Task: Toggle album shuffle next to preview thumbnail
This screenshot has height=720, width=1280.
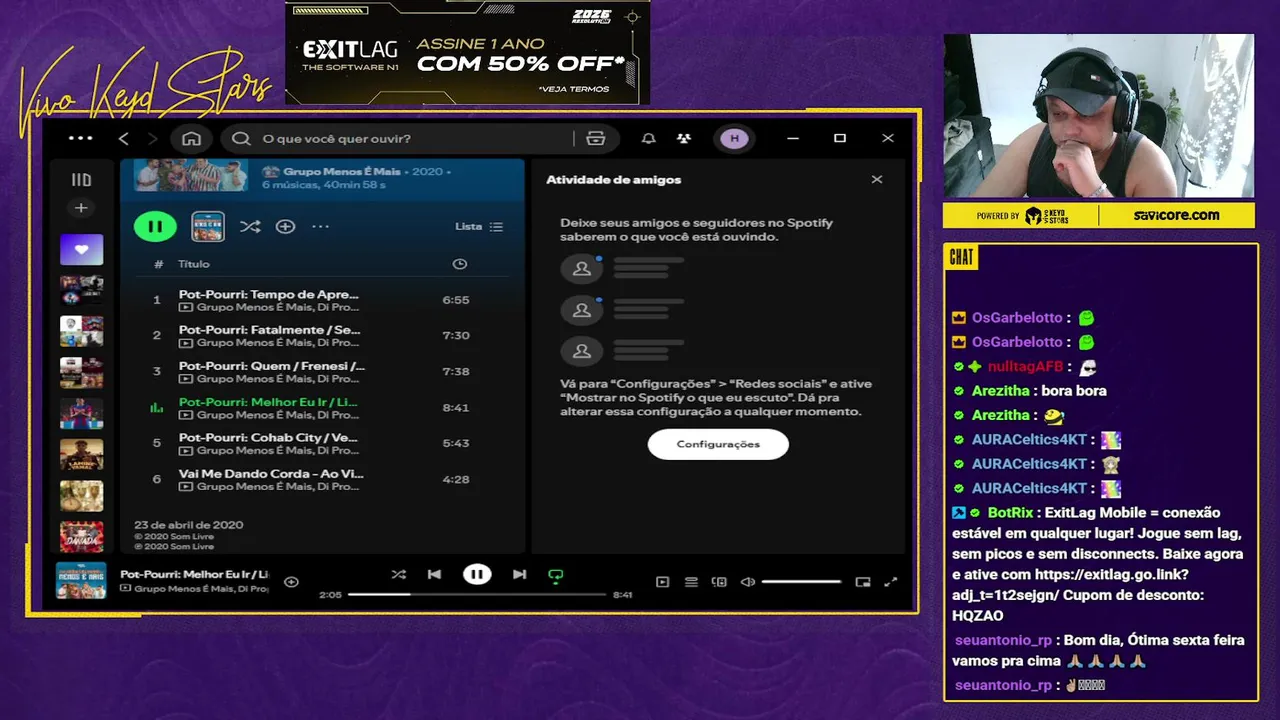Action: (x=250, y=227)
